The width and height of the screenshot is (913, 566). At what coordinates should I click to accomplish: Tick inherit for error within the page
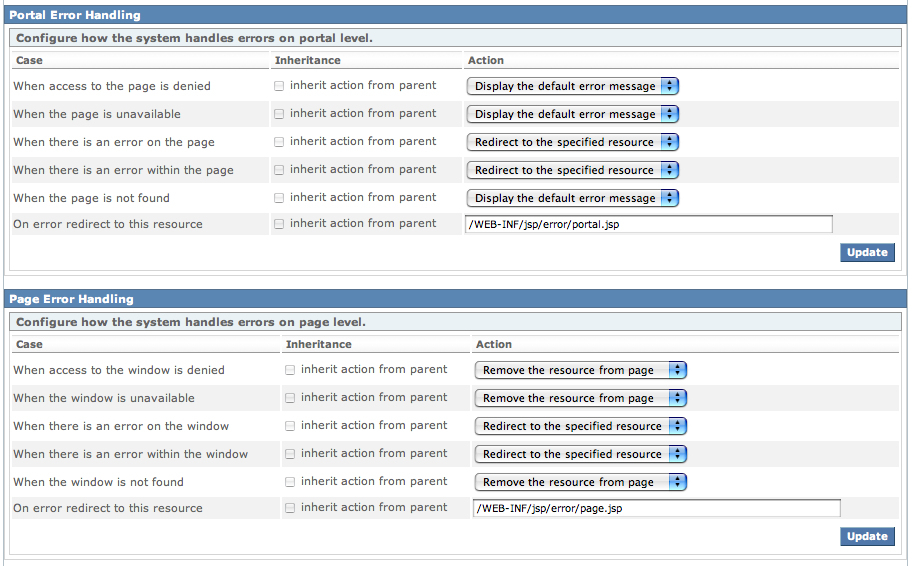[279, 170]
